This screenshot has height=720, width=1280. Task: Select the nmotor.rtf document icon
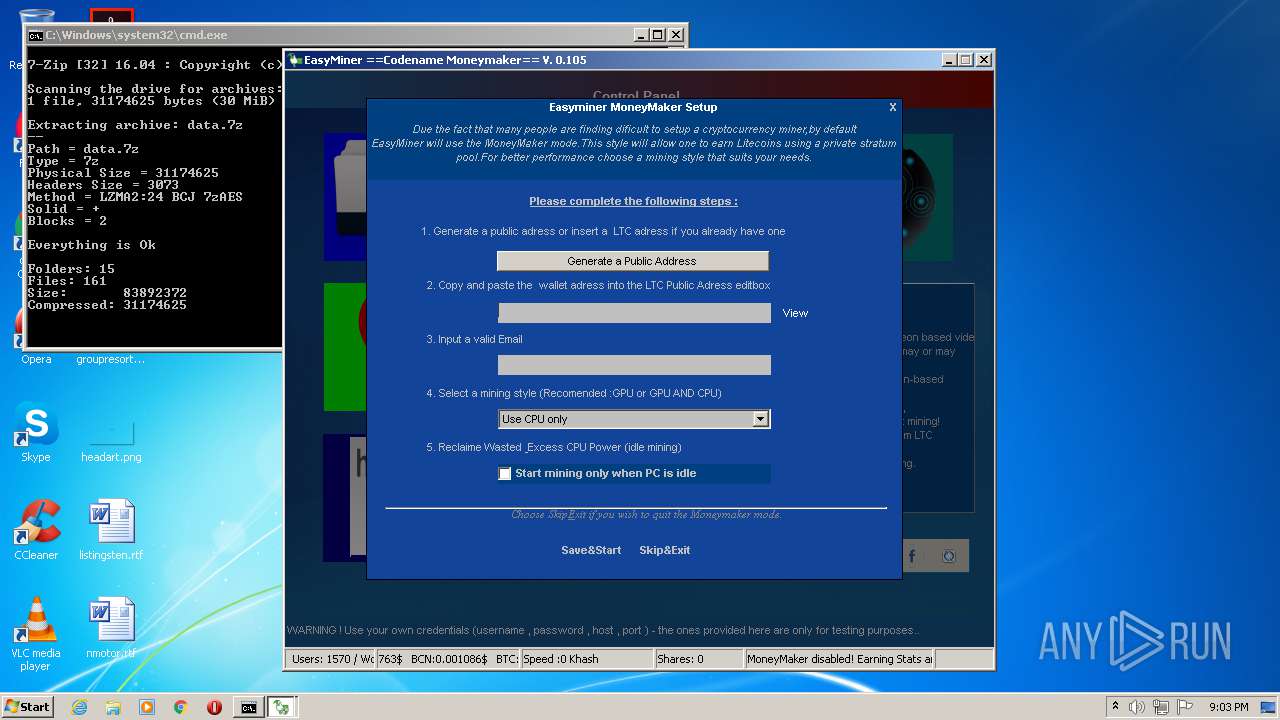(111, 628)
